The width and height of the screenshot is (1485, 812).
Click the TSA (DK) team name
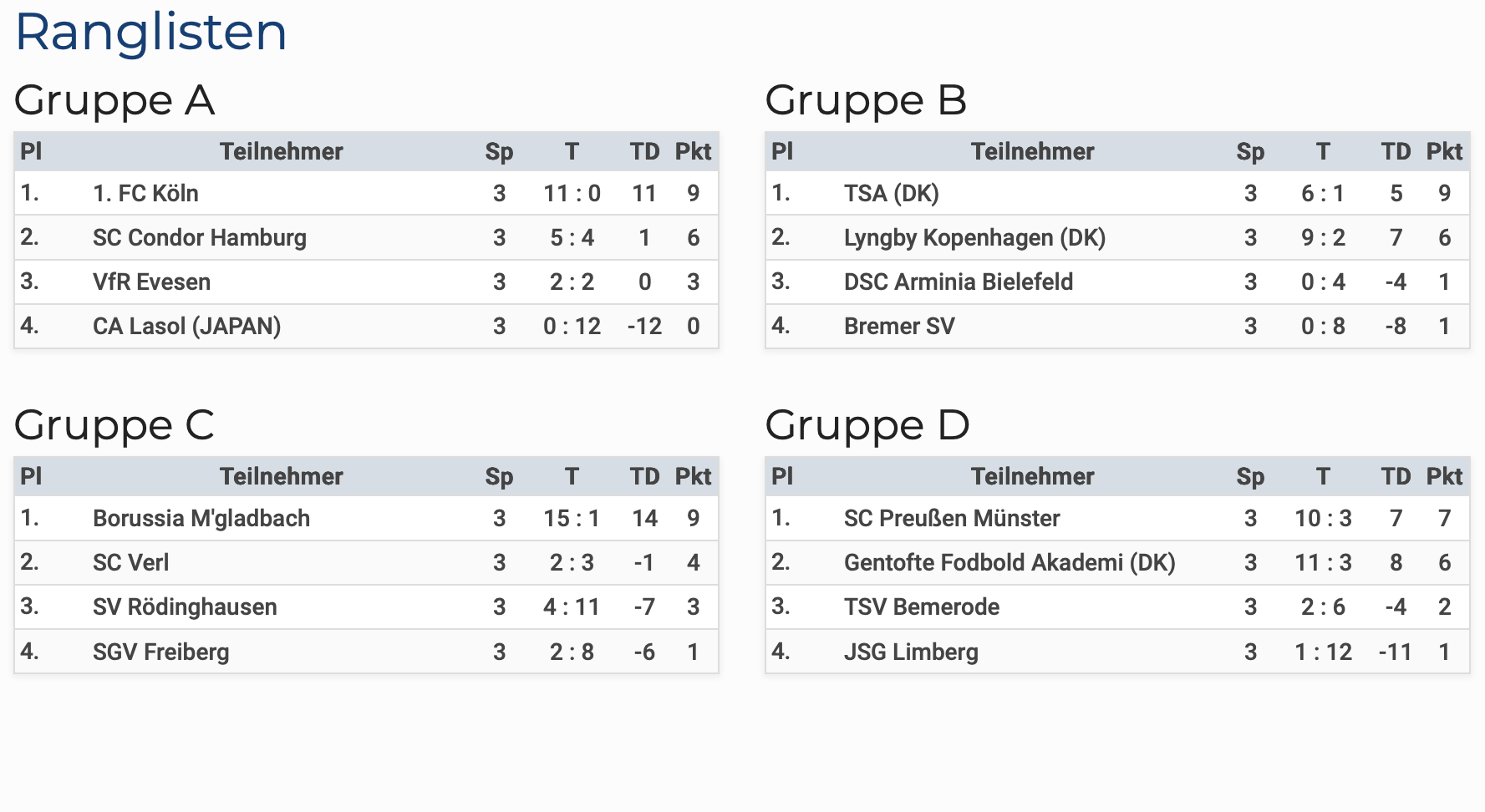click(x=891, y=194)
